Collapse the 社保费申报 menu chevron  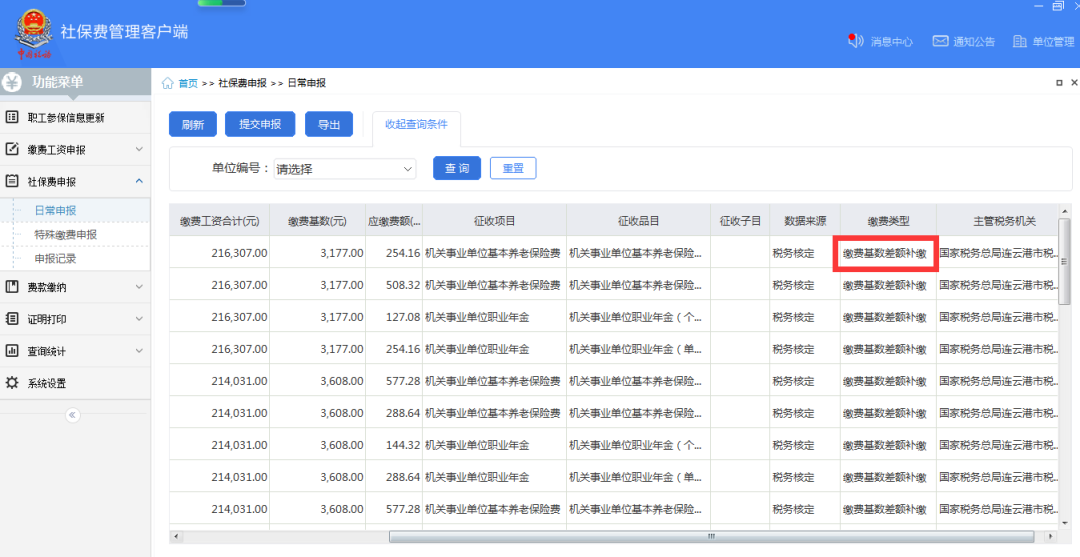139,181
